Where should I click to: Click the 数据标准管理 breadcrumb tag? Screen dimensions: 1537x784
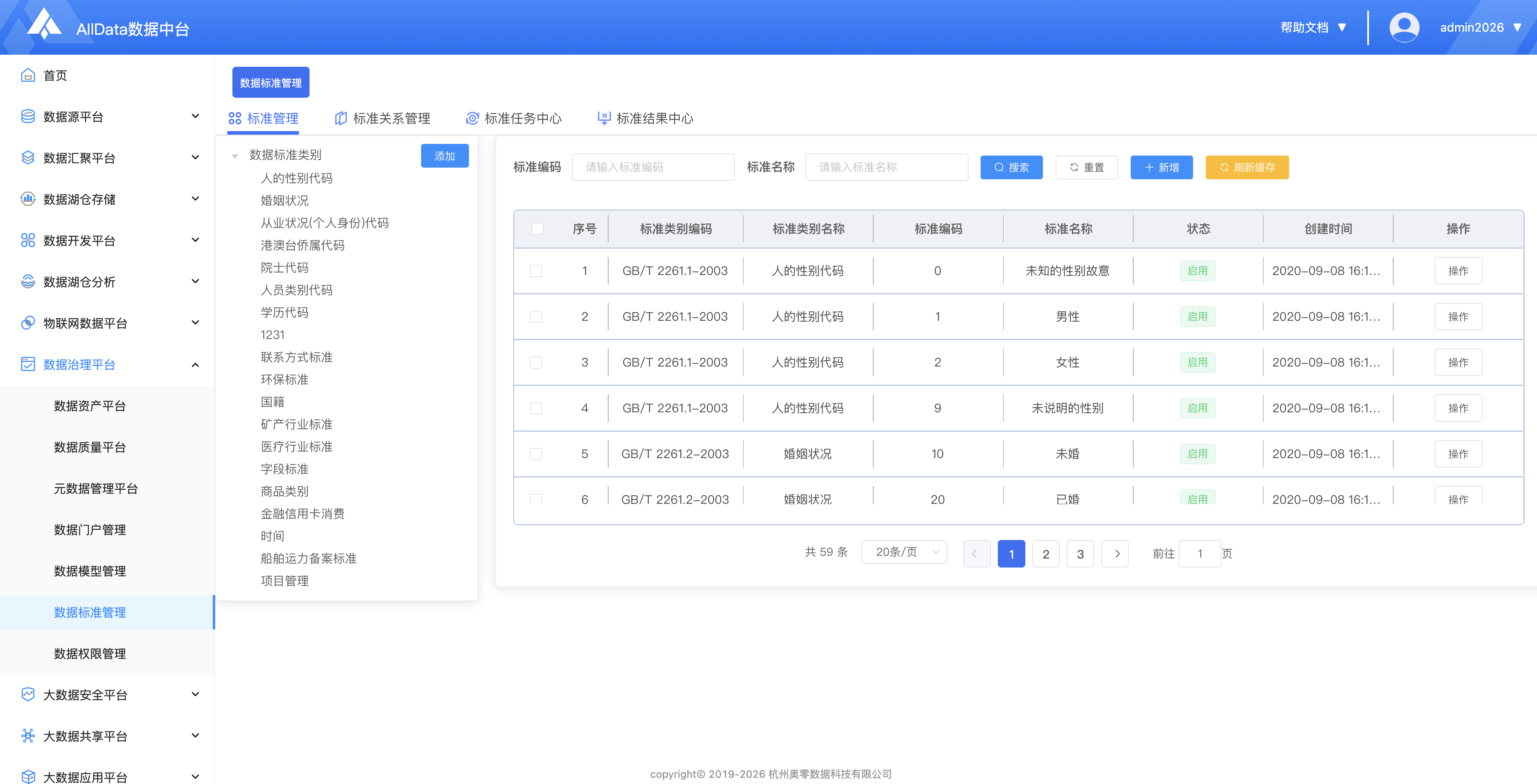click(270, 82)
